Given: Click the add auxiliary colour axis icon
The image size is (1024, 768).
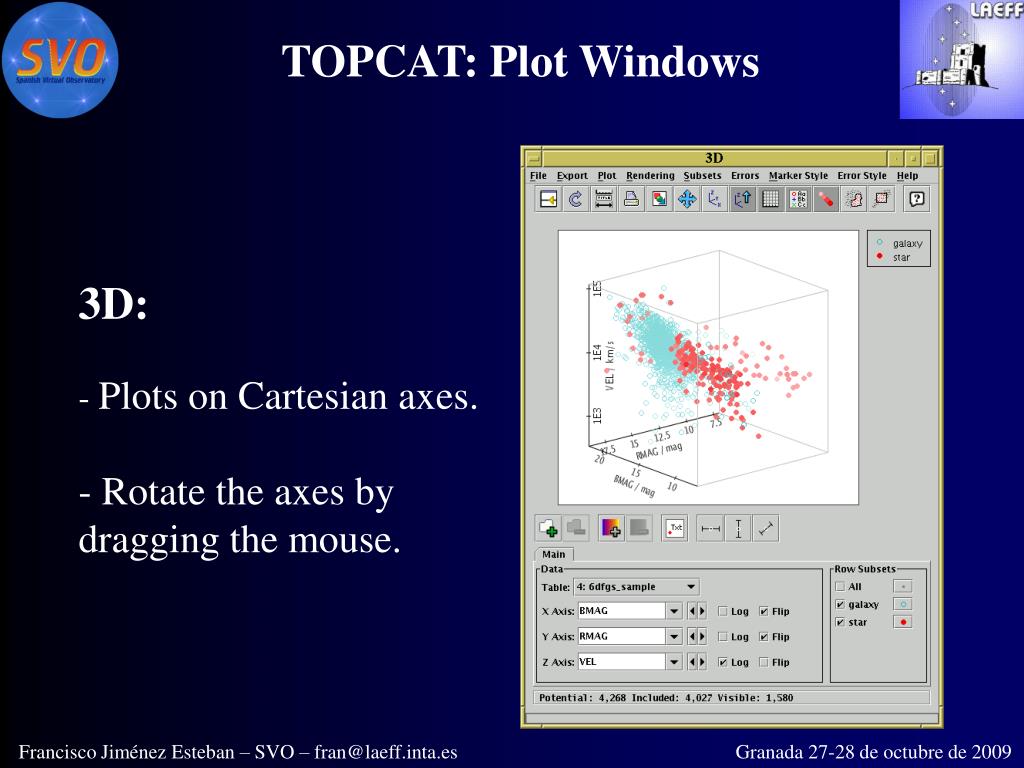Looking at the screenshot, I should tap(612, 528).
